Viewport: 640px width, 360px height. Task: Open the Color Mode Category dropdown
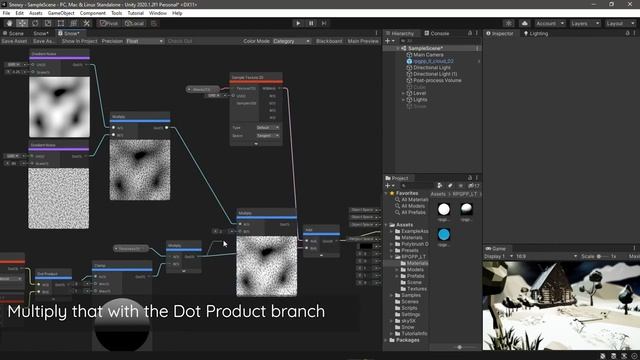coord(291,41)
